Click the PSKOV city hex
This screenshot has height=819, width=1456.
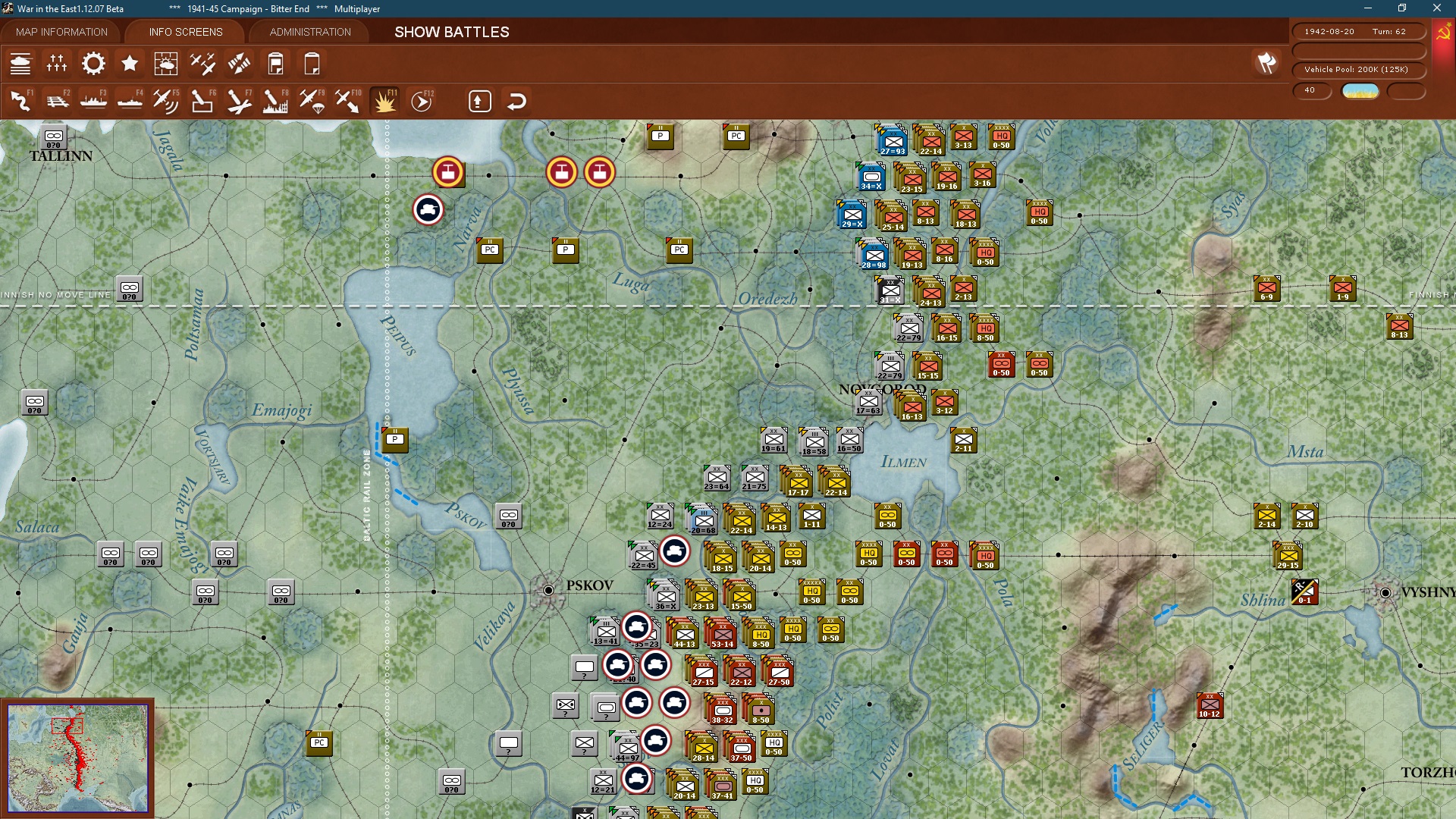(x=548, y=590)
